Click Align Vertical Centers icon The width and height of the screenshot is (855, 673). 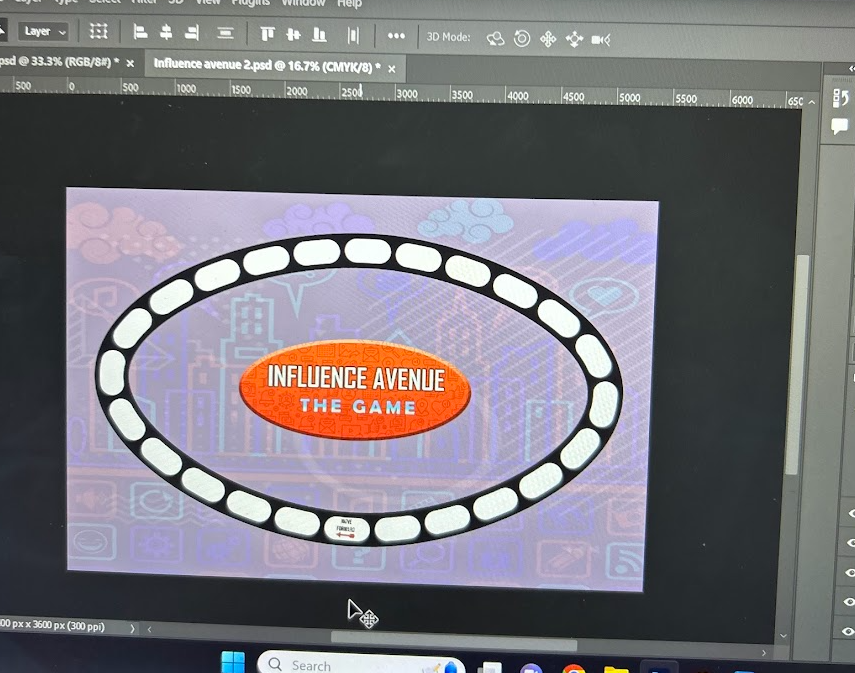(x=293, y=35)
